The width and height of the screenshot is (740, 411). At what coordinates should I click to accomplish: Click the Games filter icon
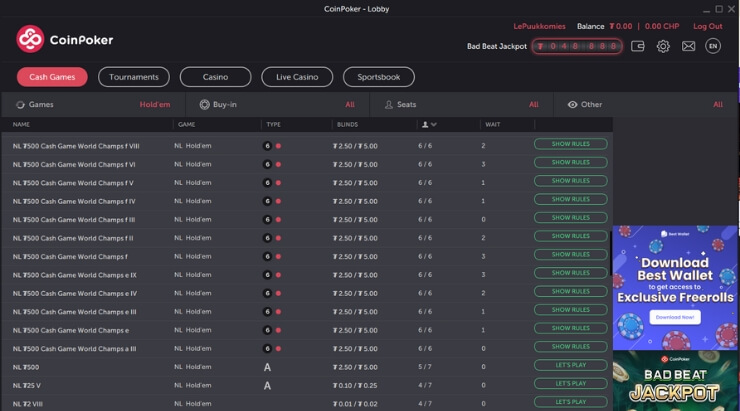coord(20,105)
